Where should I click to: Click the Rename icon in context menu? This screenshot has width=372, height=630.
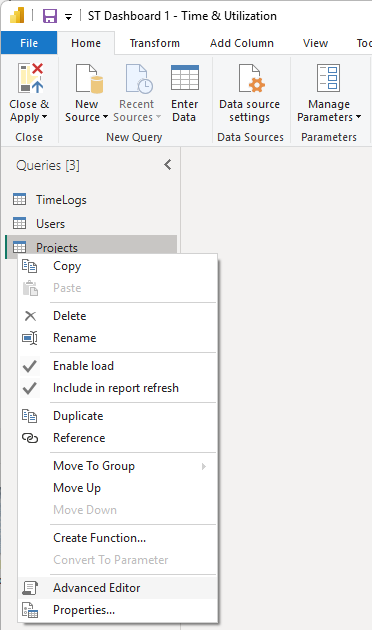(30, 338)
